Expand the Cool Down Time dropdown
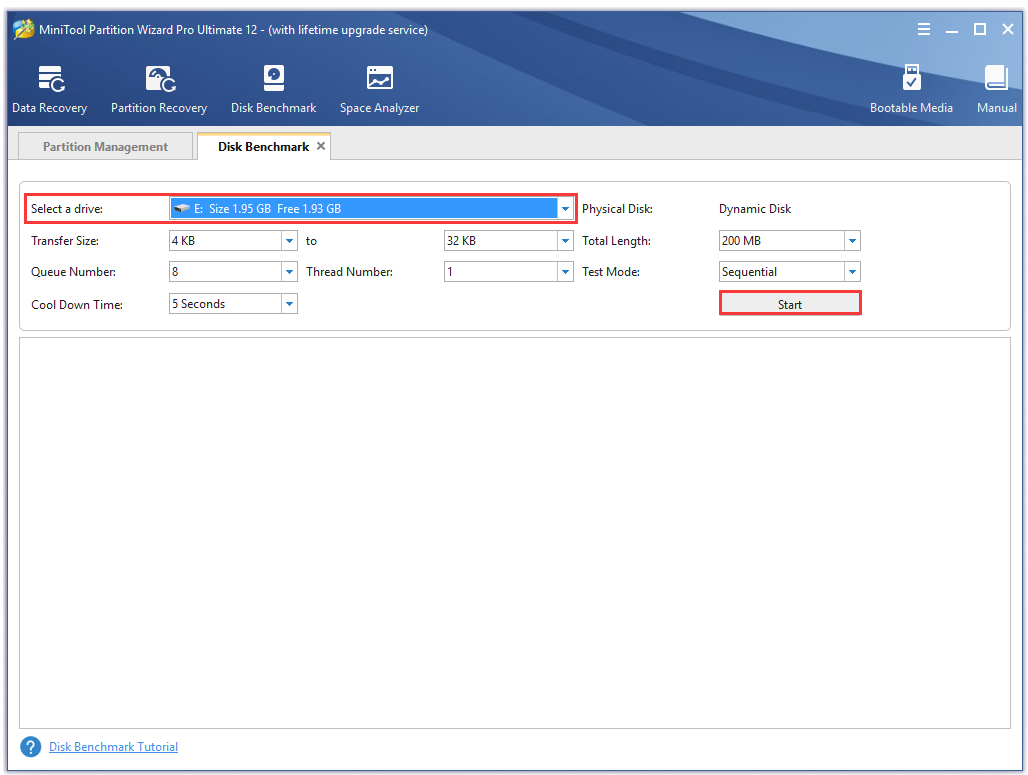This screenshot has width=1028, height=775. [290, 303]
